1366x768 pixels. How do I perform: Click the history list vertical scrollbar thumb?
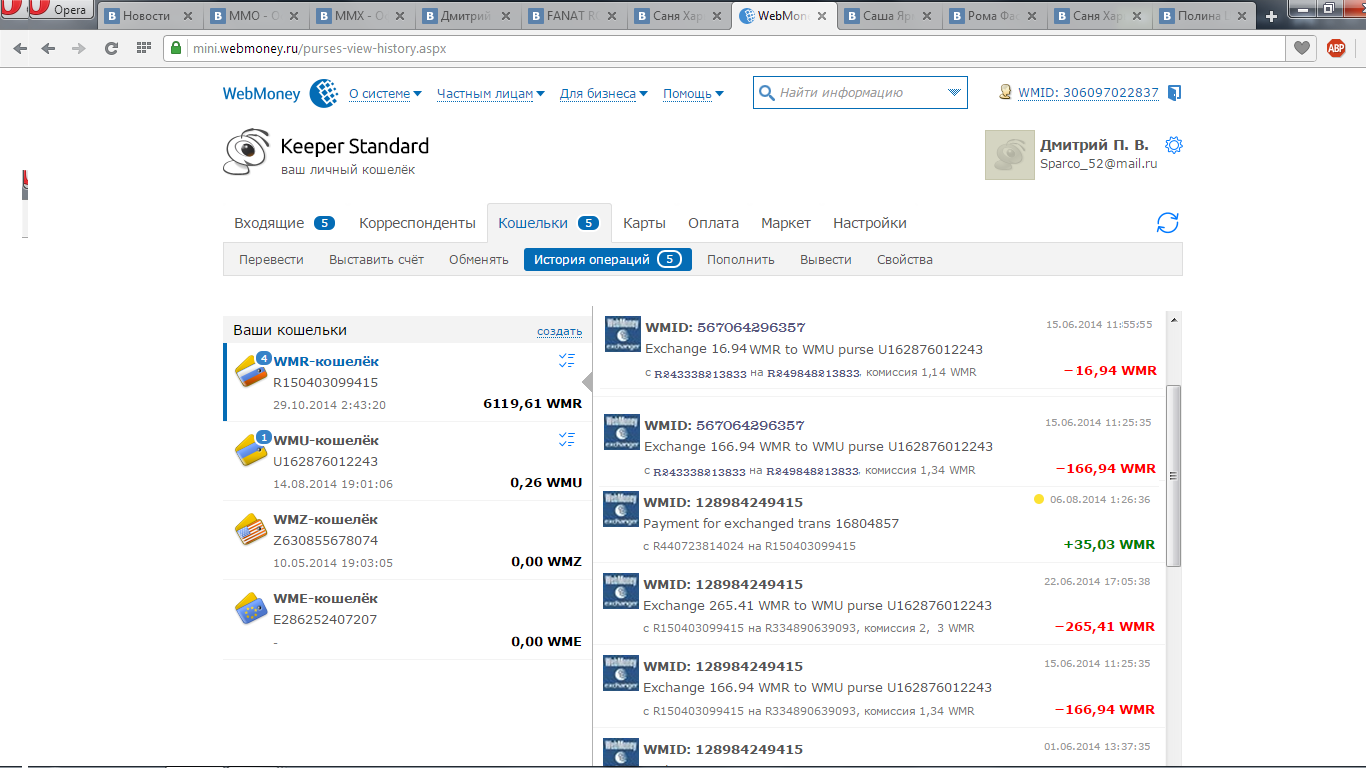tap(1174, 476)
